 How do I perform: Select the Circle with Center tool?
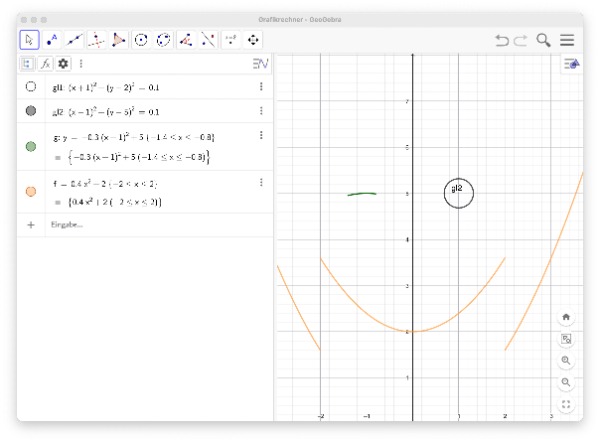[141, 40]
